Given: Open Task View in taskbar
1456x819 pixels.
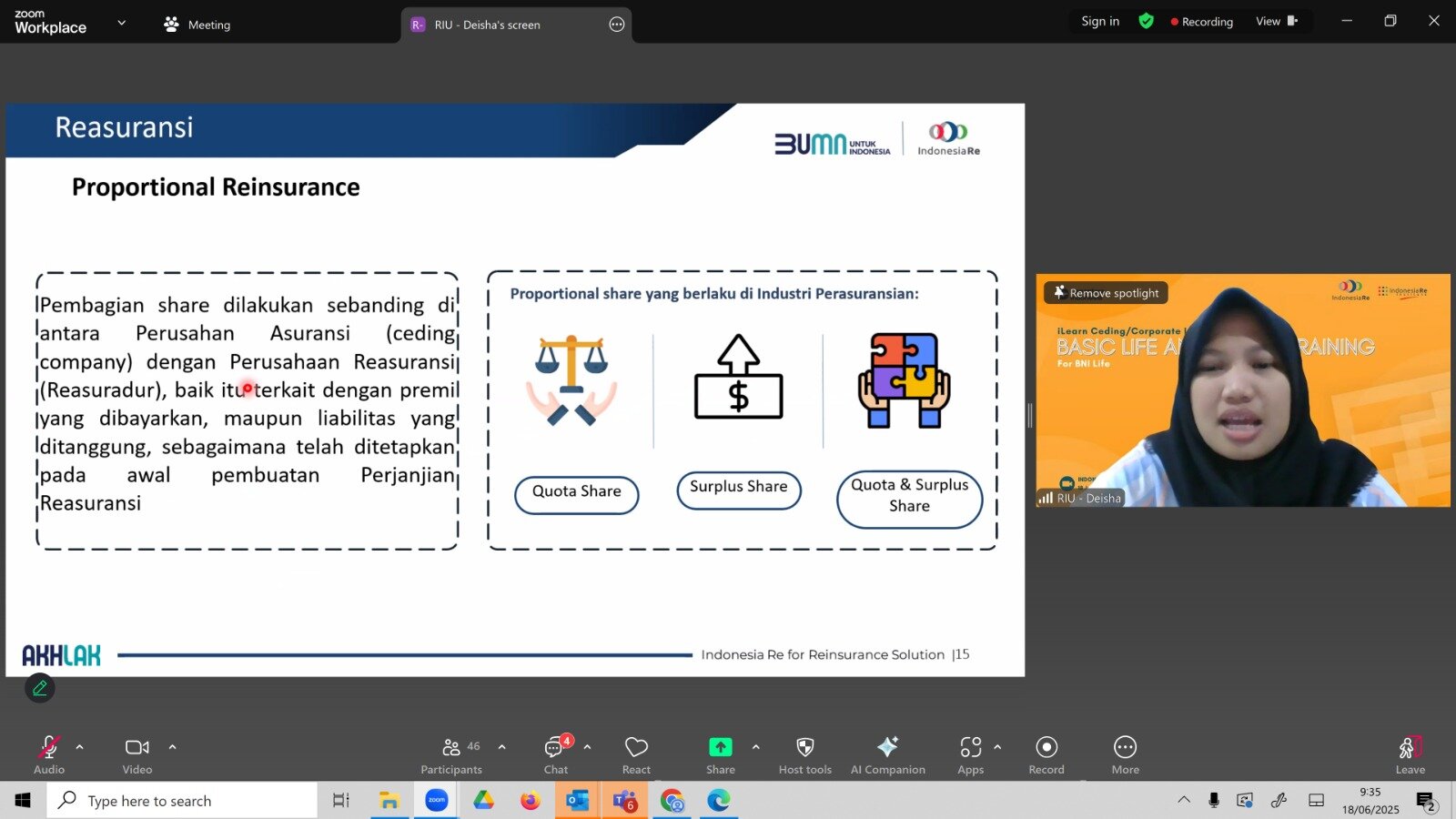Looking at the screenshot, I should coord(341,801).
